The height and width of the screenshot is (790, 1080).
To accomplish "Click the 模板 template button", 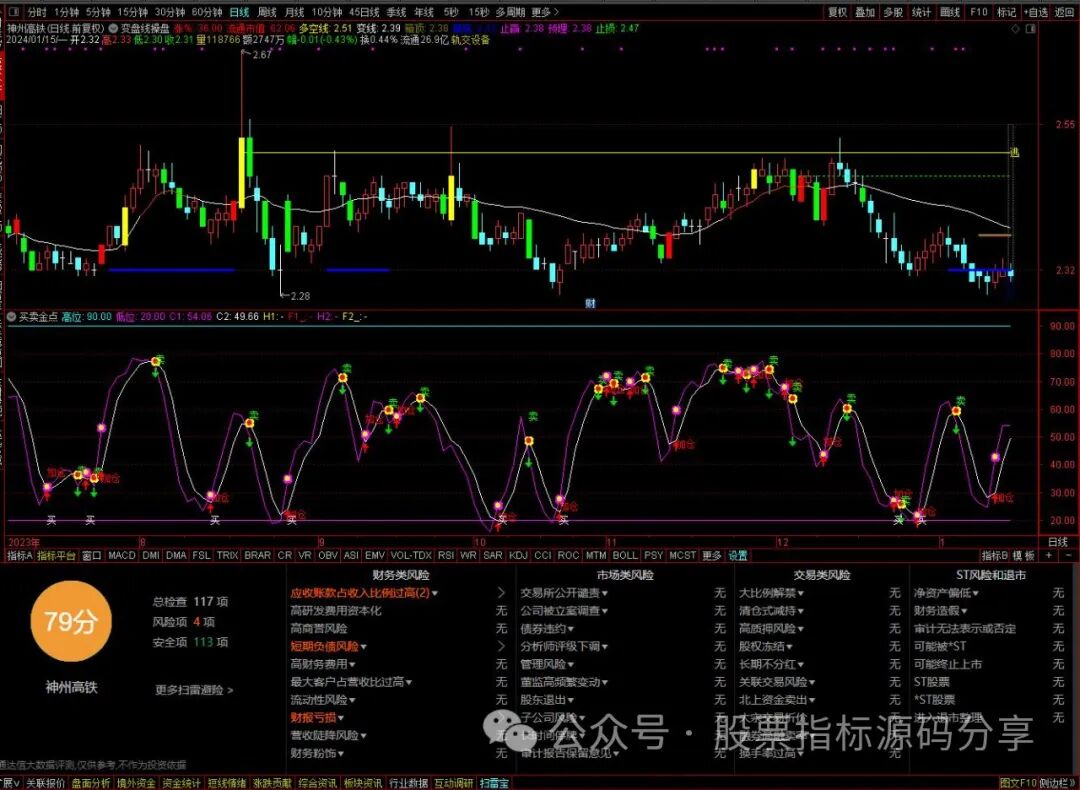I will click(1024, 555).
